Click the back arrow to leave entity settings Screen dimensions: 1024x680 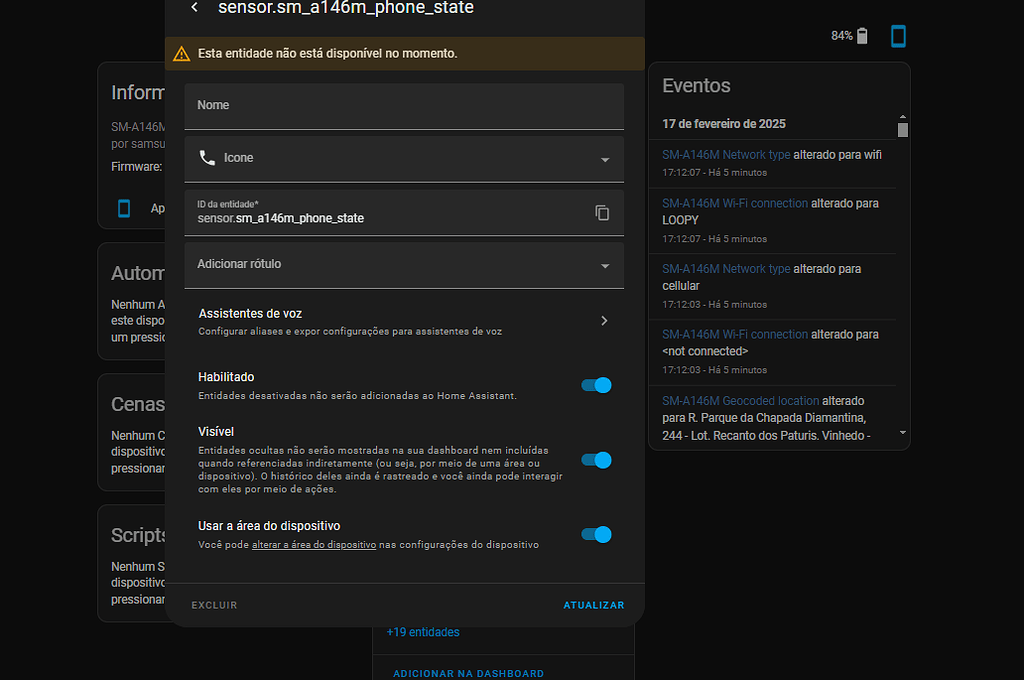(x=195, y=8)
